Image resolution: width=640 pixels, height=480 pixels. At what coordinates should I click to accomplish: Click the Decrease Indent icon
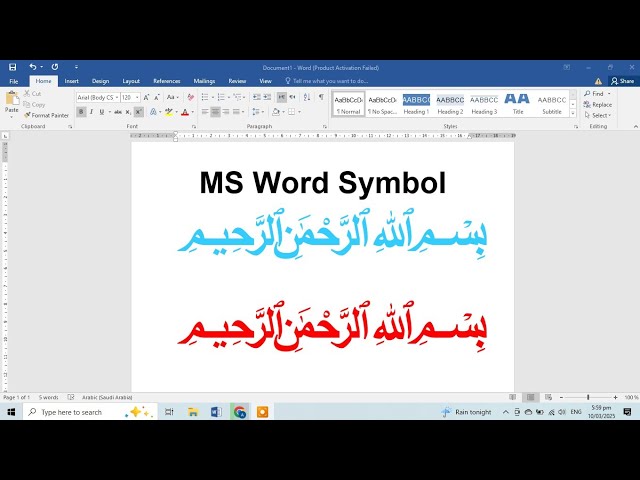(x=257, y=97)
